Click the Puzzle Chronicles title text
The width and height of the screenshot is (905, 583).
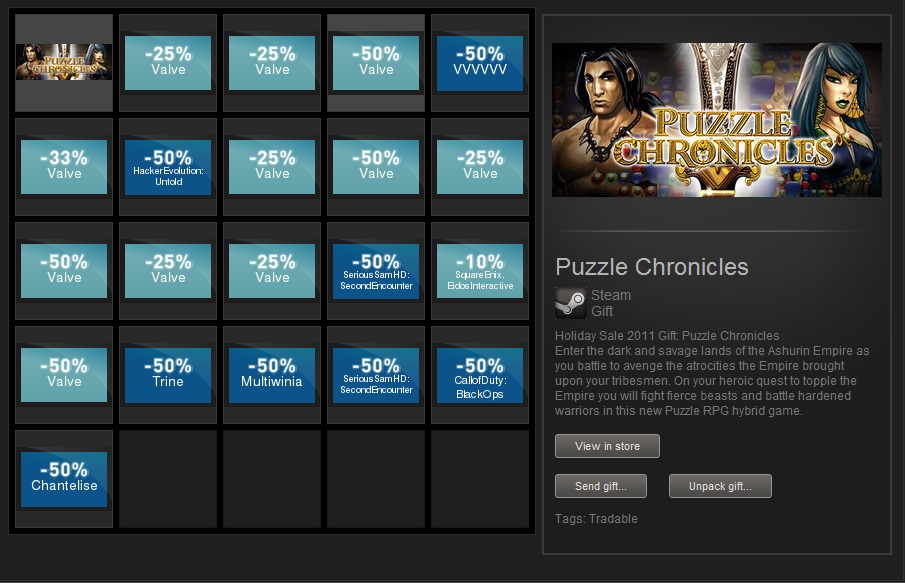pos(652,267)
